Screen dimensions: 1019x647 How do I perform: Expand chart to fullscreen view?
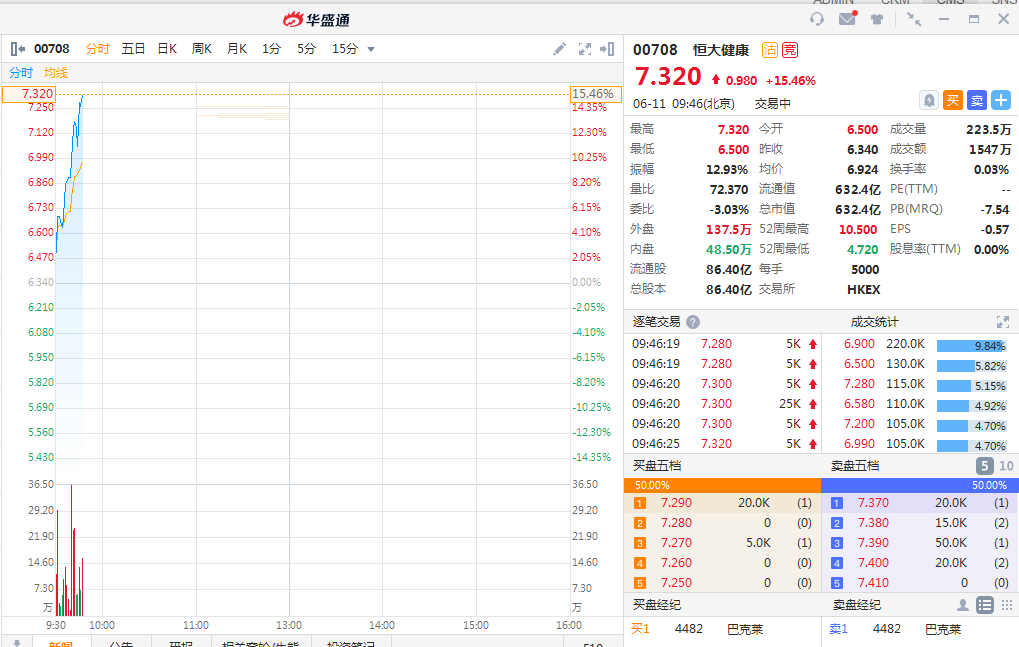585,49
